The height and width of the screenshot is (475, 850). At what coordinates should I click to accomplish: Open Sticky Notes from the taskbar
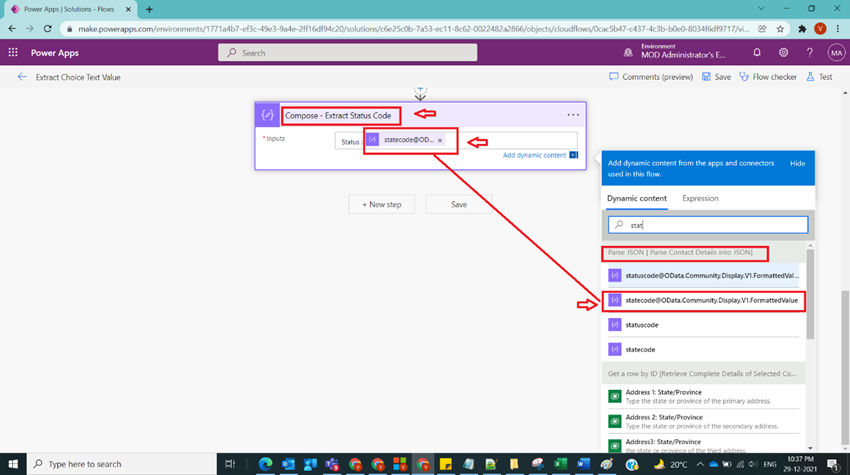click(446, 464)
